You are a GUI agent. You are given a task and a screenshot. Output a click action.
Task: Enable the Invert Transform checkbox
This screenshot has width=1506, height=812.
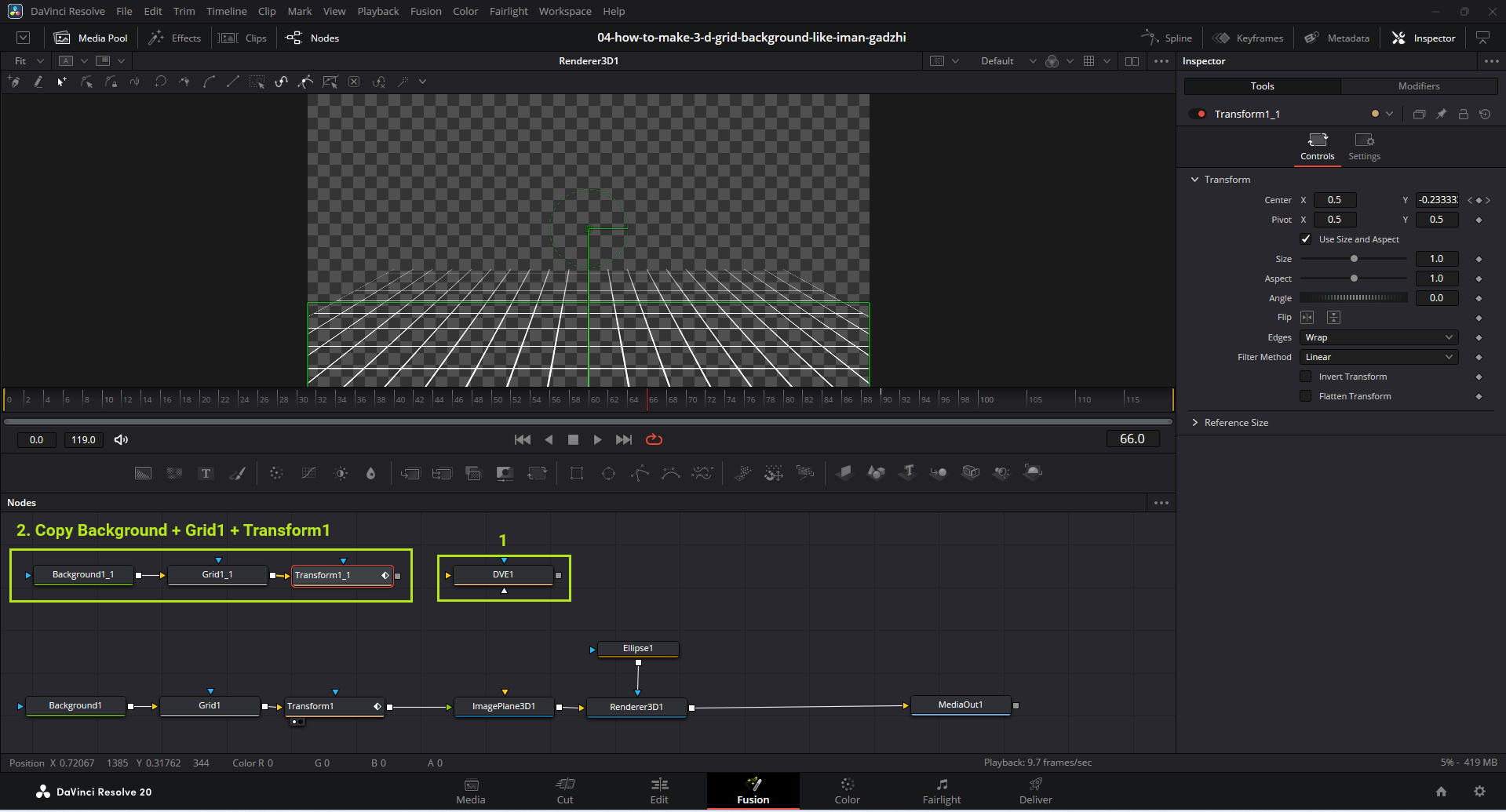coord(1306,377)
